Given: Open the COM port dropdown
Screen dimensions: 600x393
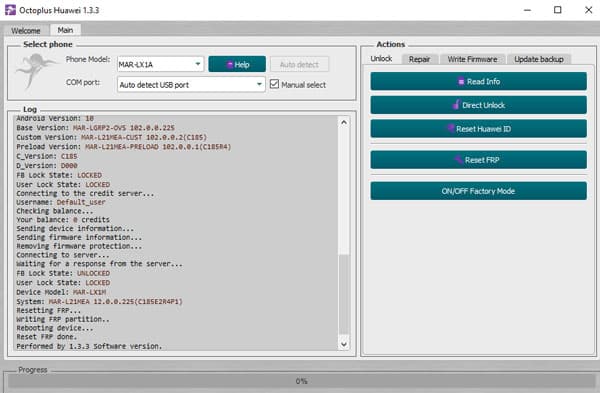Looking at the screenshot, I should (x=191, y=85).
